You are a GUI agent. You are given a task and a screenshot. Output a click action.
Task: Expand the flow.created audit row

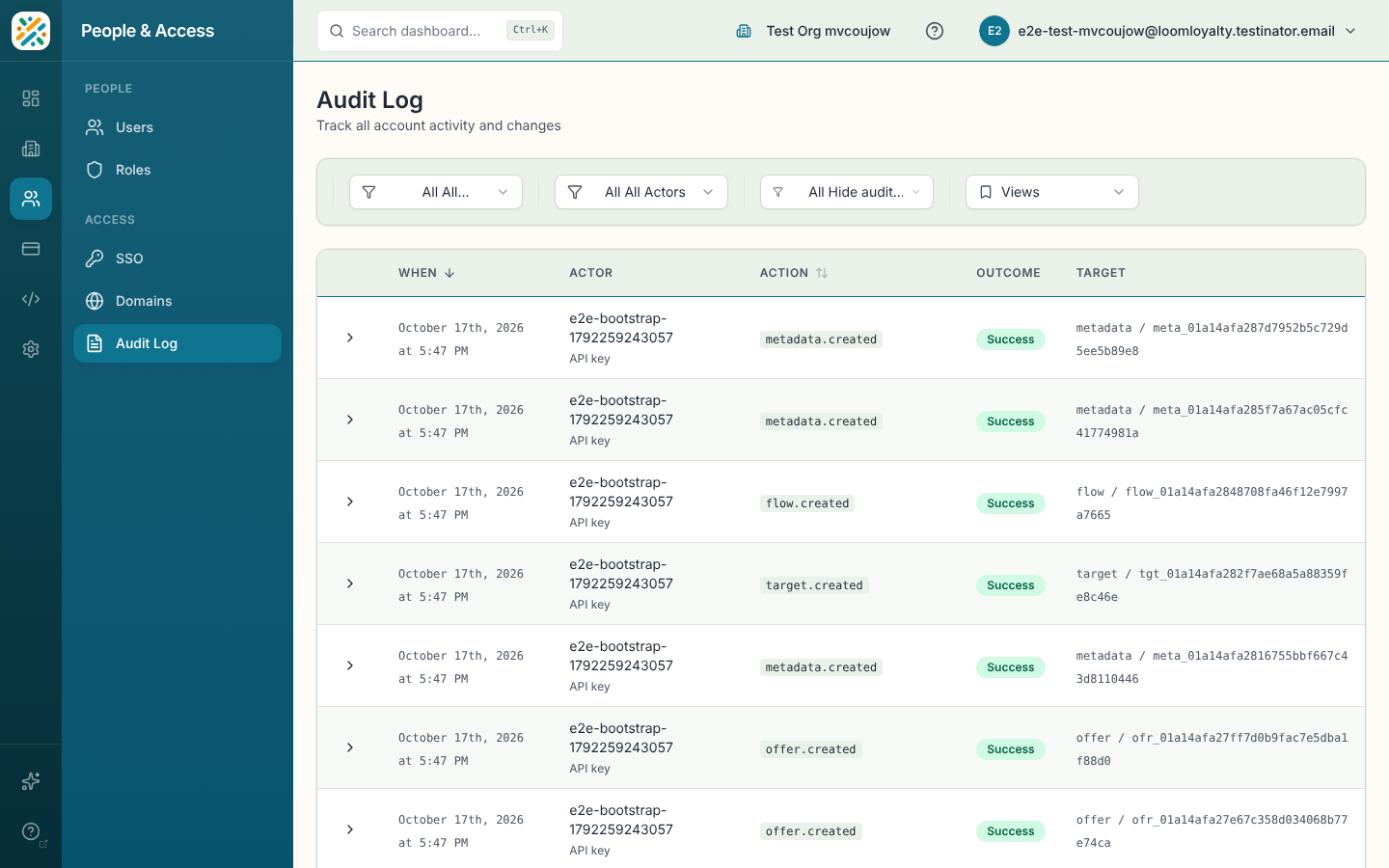350,502
